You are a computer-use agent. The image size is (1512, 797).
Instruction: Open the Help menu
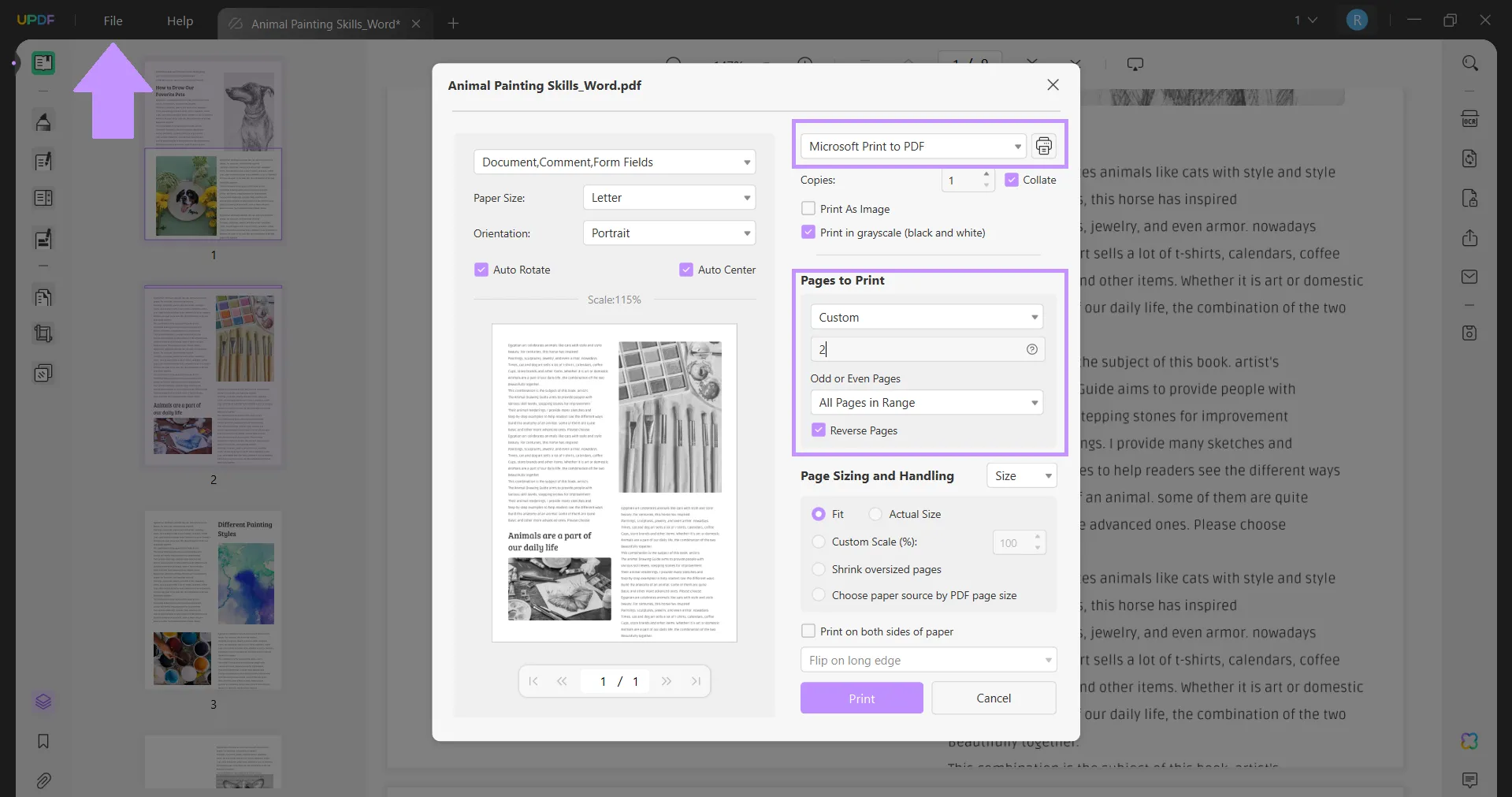pos(180,20)
